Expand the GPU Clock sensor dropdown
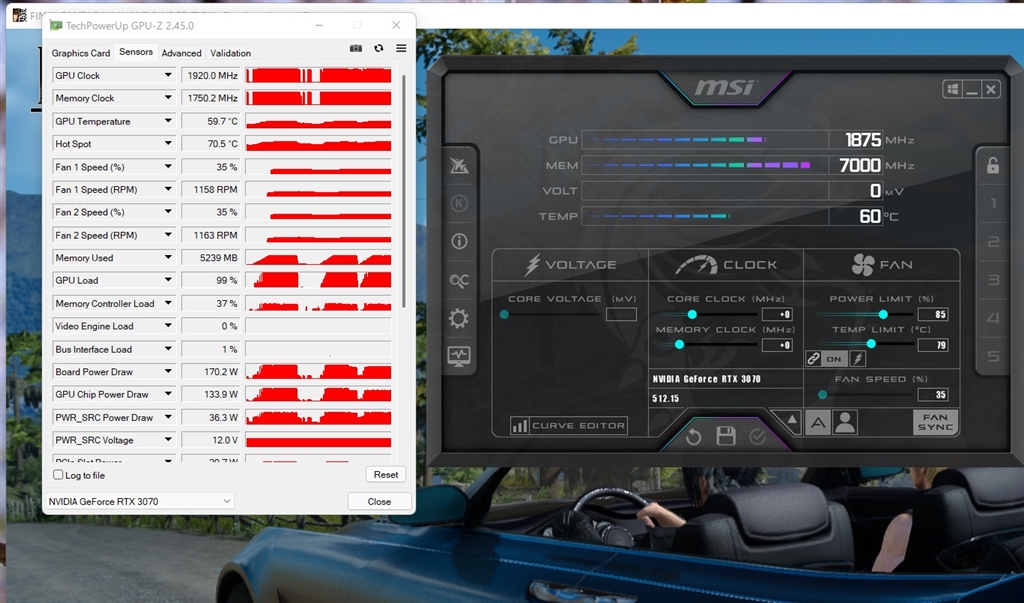This screenshot has height=603, width=1024. point(168,75)
